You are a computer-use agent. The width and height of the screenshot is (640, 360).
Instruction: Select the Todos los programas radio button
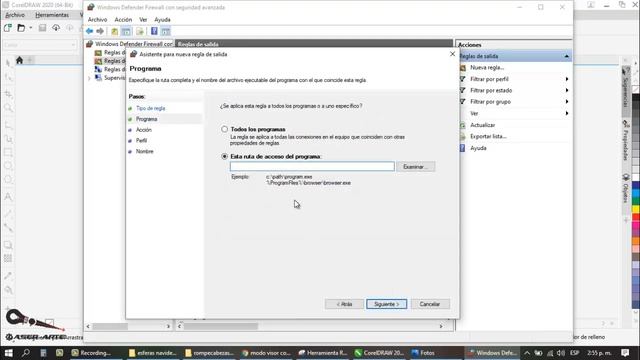pyautogui.click(x=224, y=129)
